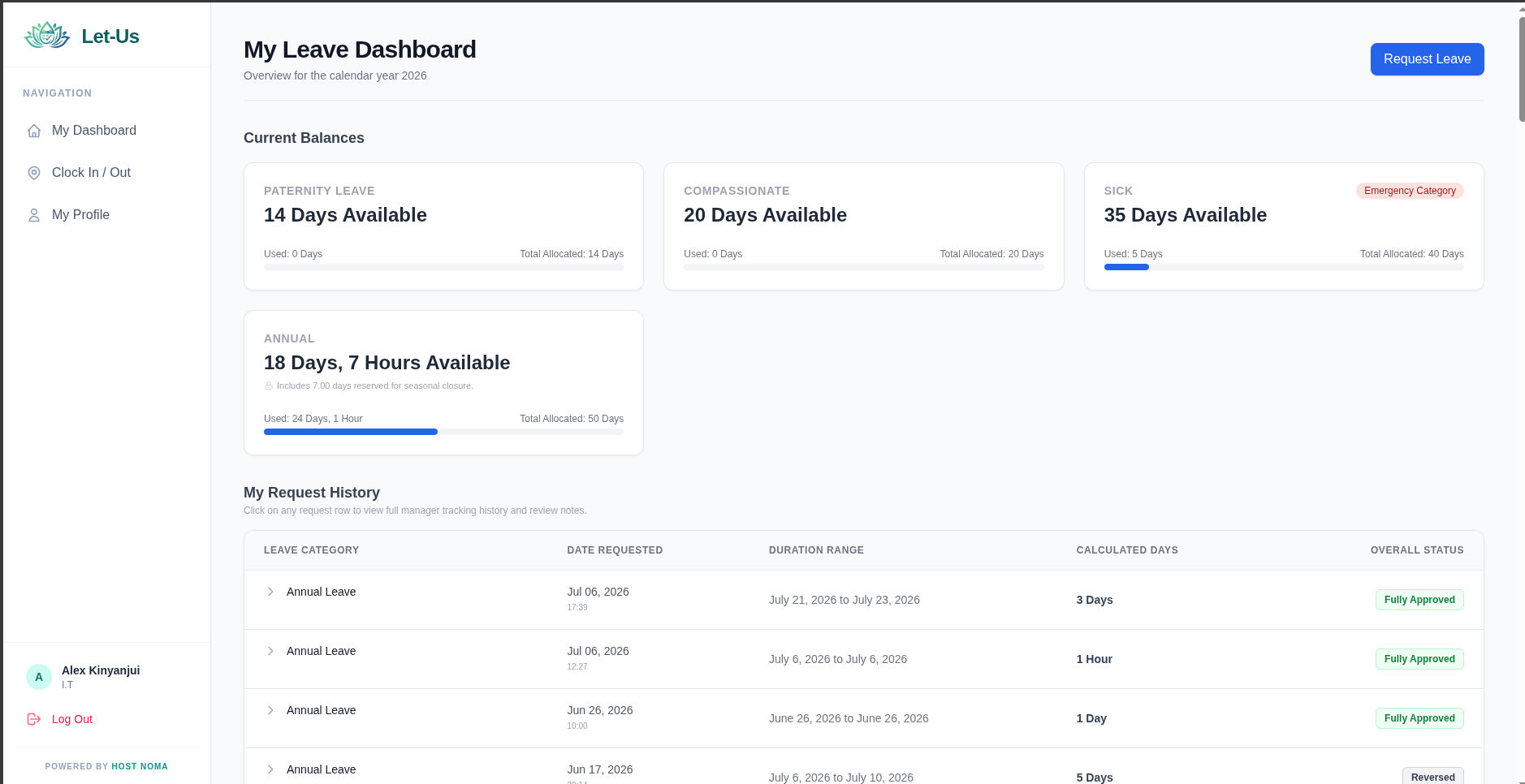Click the Paternity Leave balance card title
The image size is (1525, 784).
pos(319,191)
